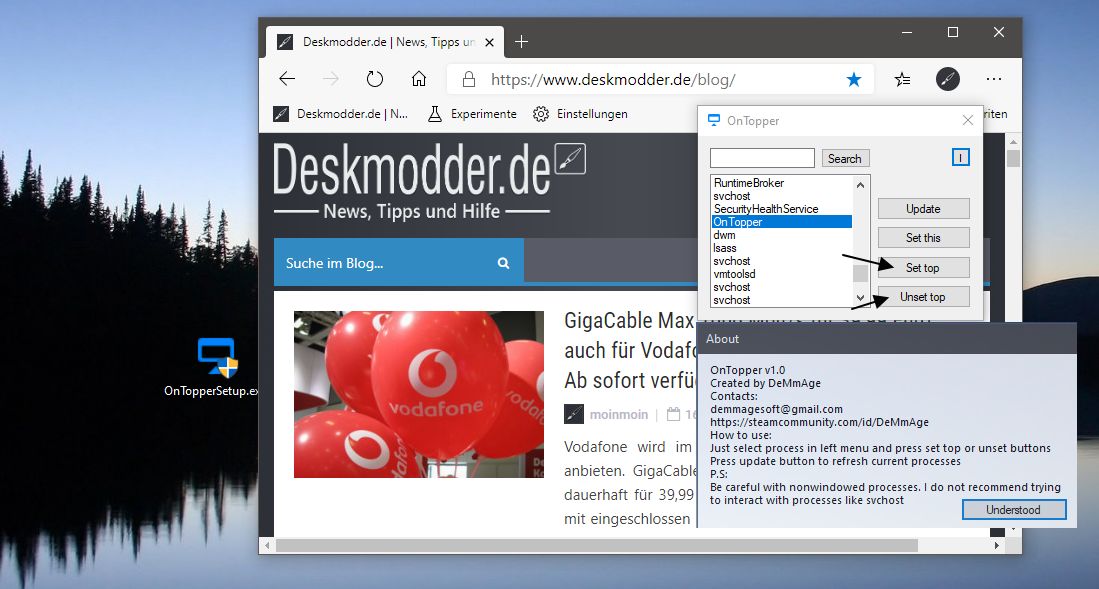Toggle the blue favorite star
The width and height of the screenshot is (1099, 589).
(854, 79)
